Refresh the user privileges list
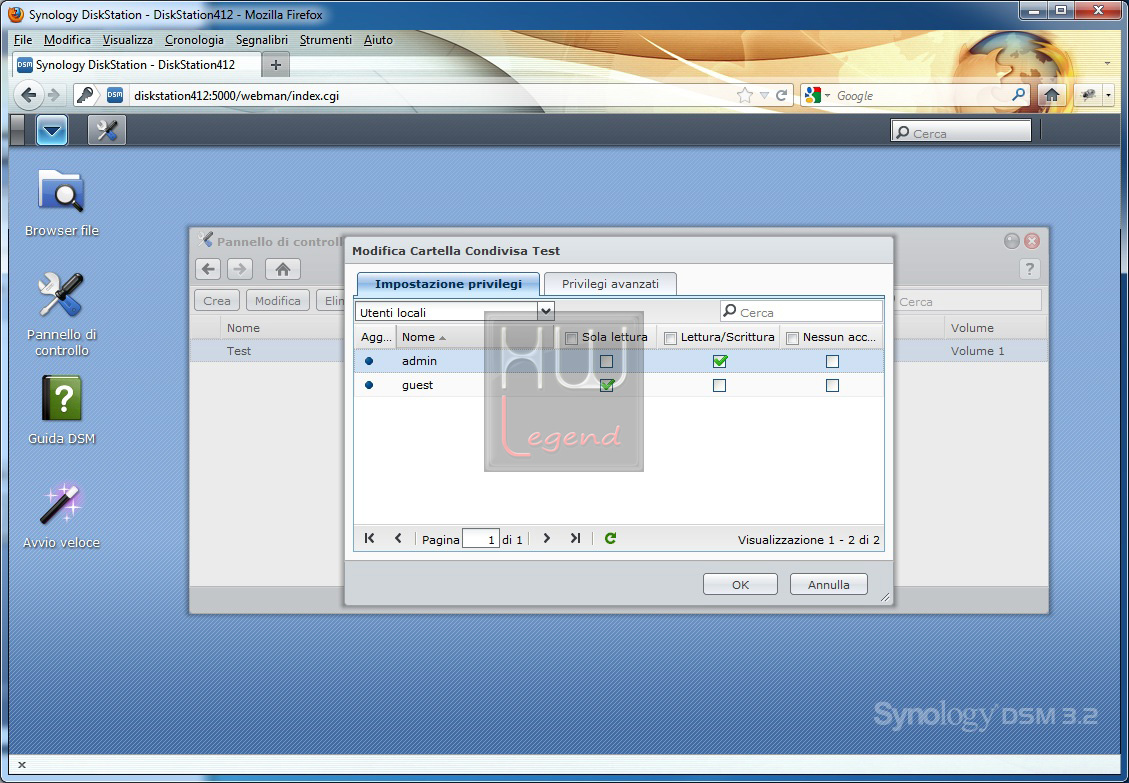 tap(611, 538)
